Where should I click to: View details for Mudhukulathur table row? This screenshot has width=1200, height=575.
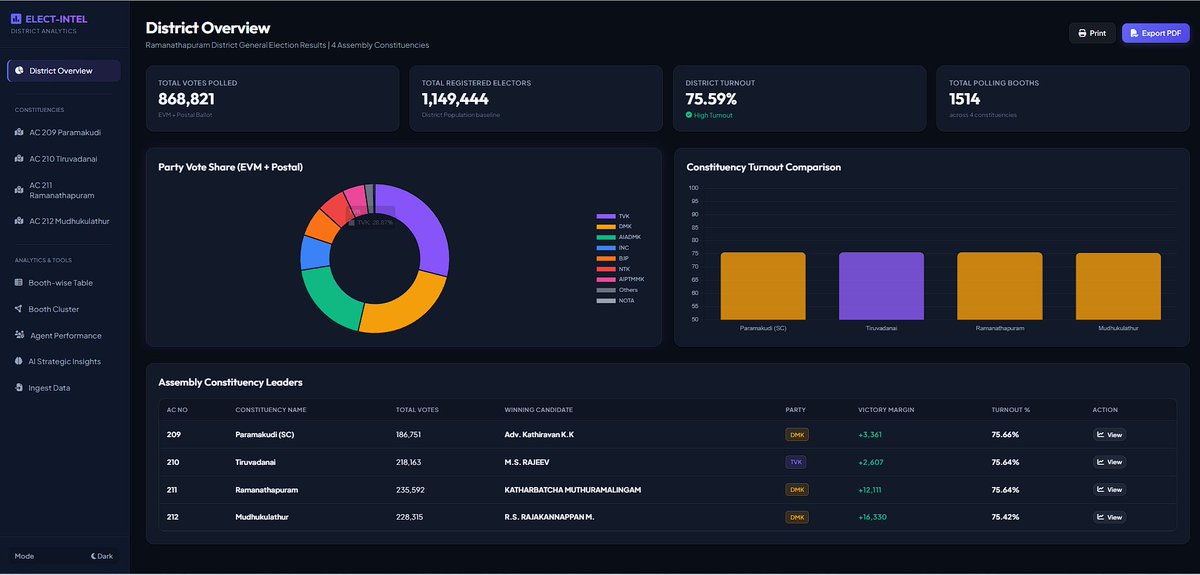(1109, 517)
